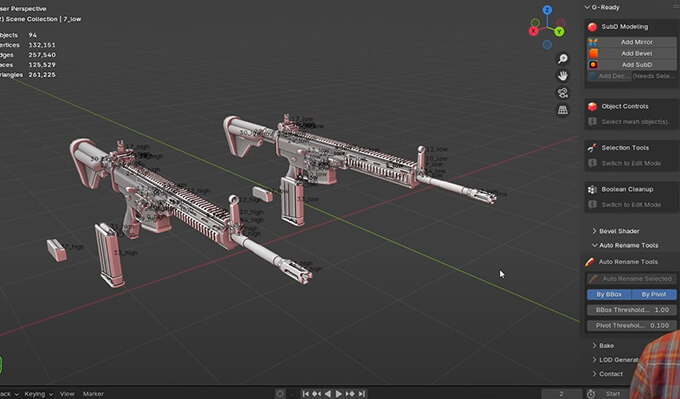Enable the By BBox rename mode
The height and width of the screenshot is (399, 680).
pos(609,294)
